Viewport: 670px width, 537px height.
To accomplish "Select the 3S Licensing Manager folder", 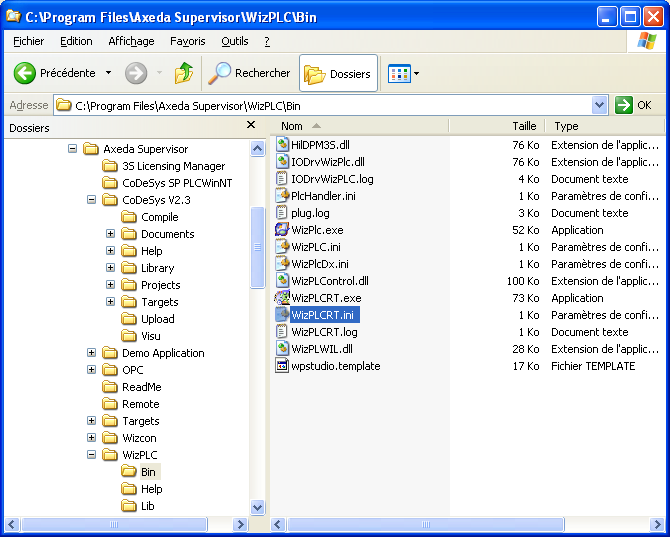I will 164,166.
